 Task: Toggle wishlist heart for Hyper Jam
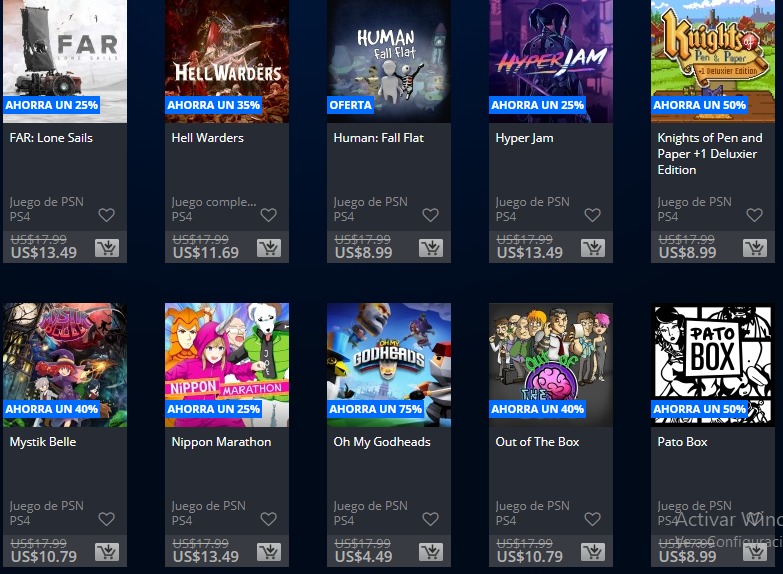tap(592, 215)
